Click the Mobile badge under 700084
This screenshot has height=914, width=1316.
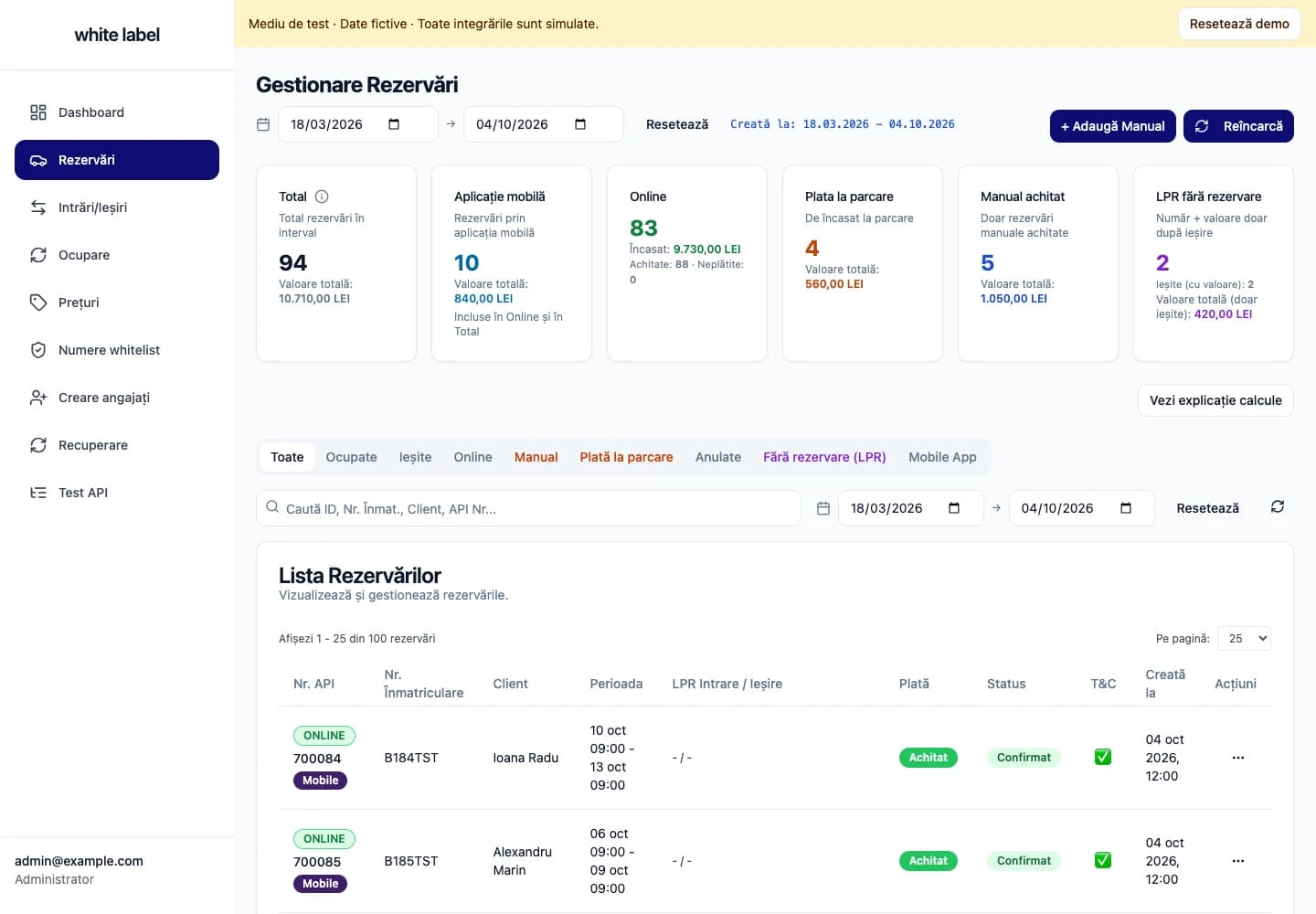coord(321,781)
